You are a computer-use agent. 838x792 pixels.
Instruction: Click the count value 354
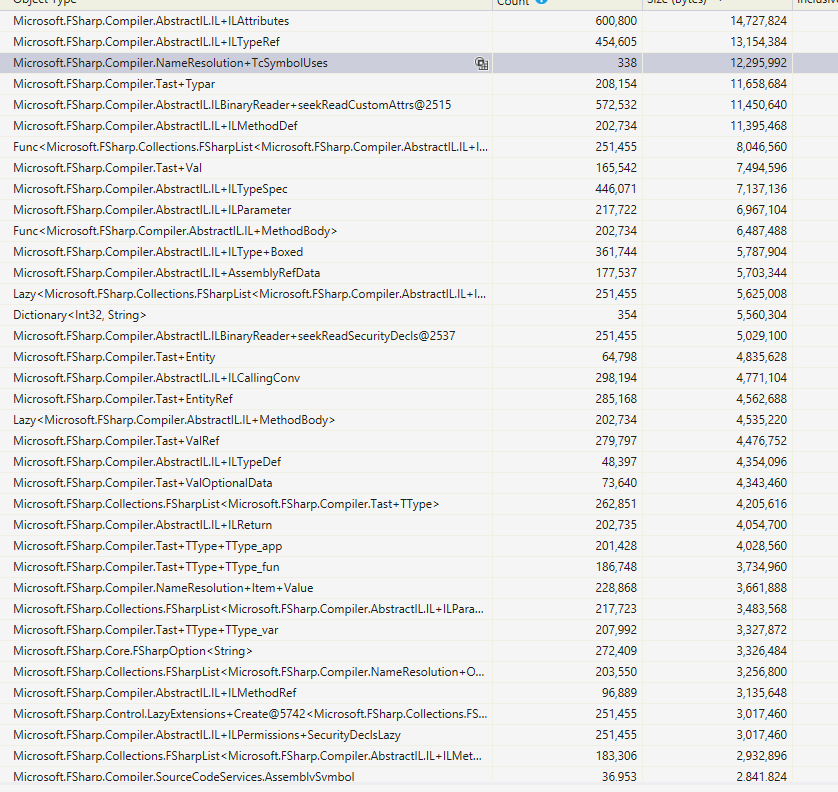627,315
